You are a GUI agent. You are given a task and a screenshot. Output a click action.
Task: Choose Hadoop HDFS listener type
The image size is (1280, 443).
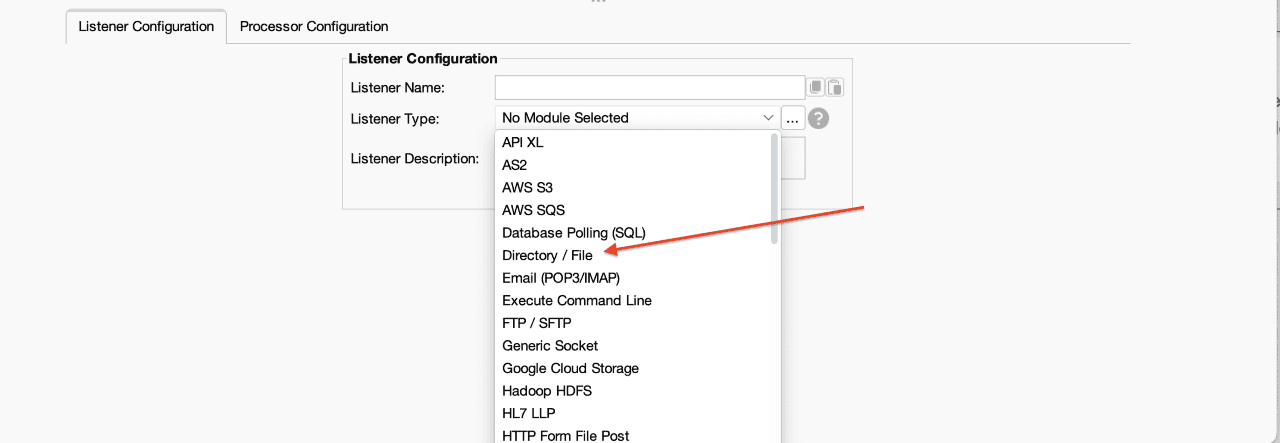[637, 391]
